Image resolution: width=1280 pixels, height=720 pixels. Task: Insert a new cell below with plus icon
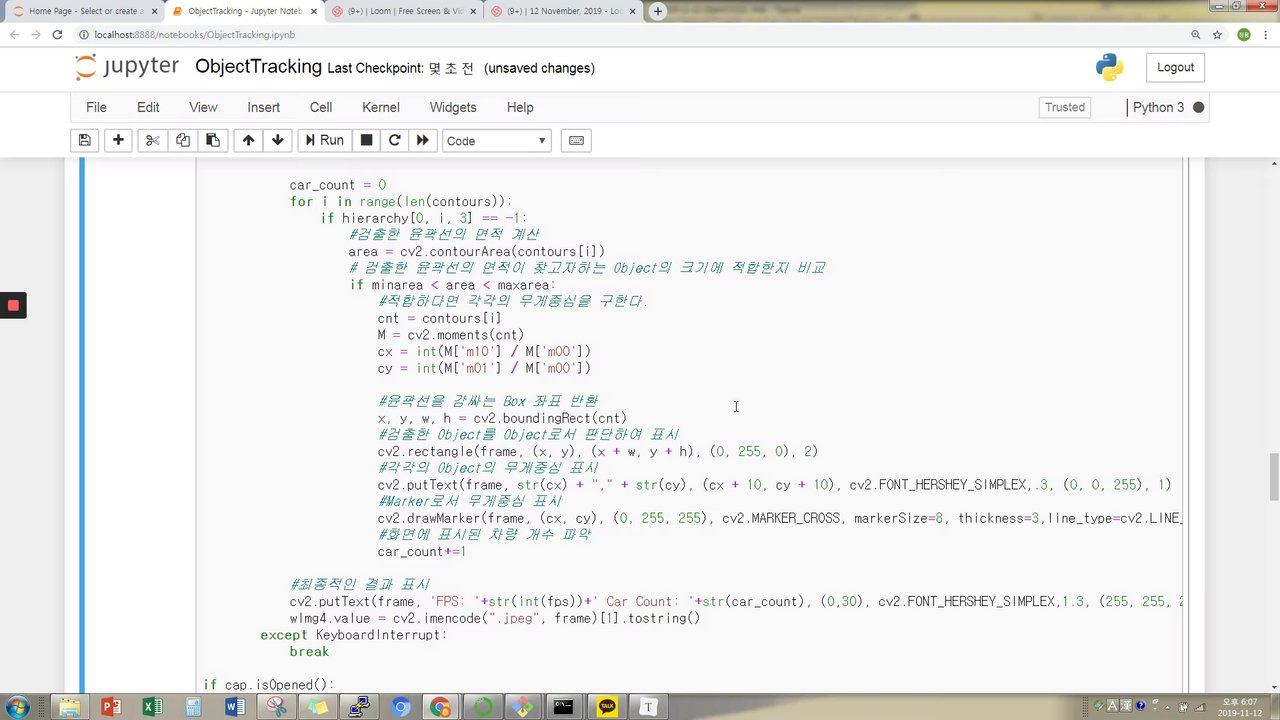click(x=118, y=141)
